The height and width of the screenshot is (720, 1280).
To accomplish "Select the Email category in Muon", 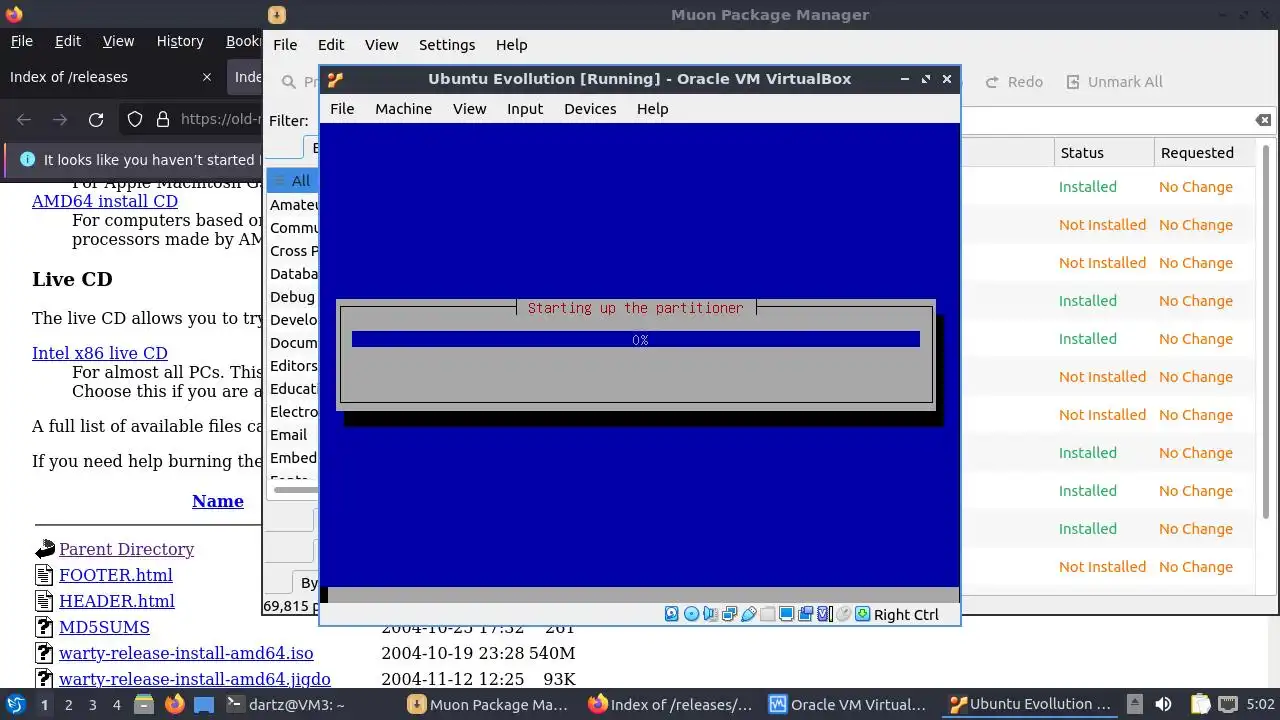I will pos(289,435).
